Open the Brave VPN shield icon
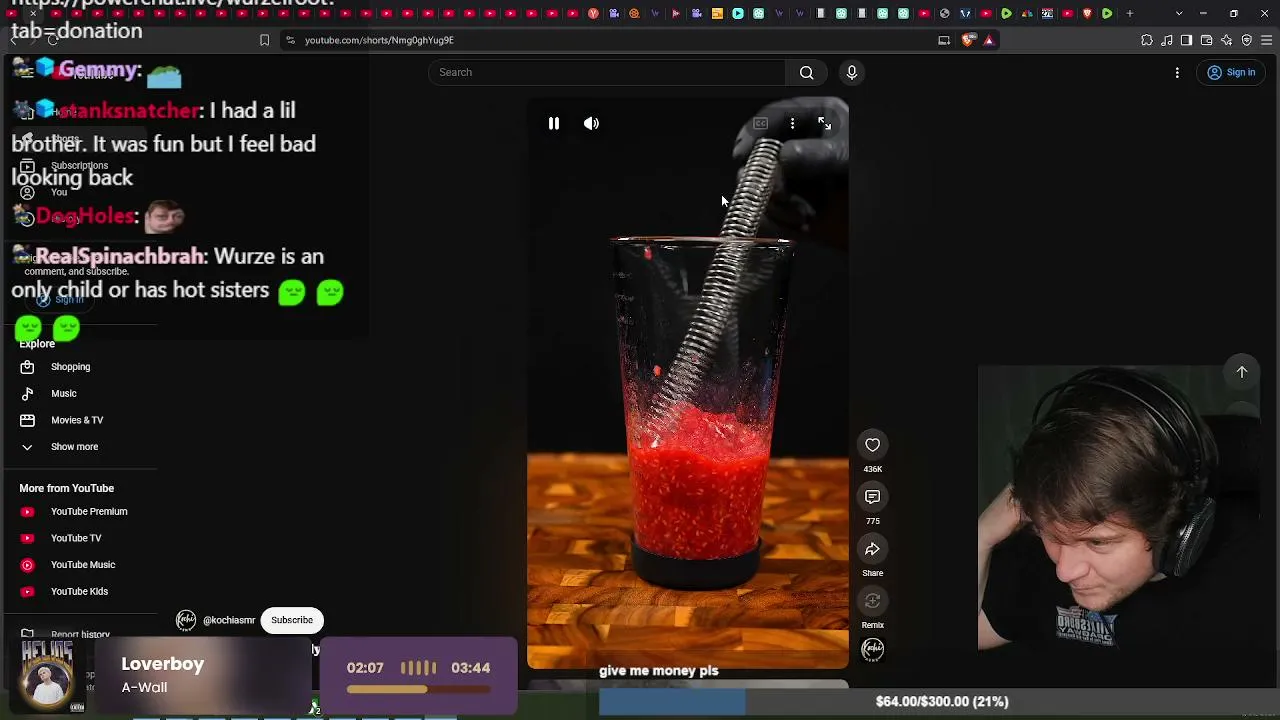This screenshot has height=720, width=1280. tap(1247, 40)
